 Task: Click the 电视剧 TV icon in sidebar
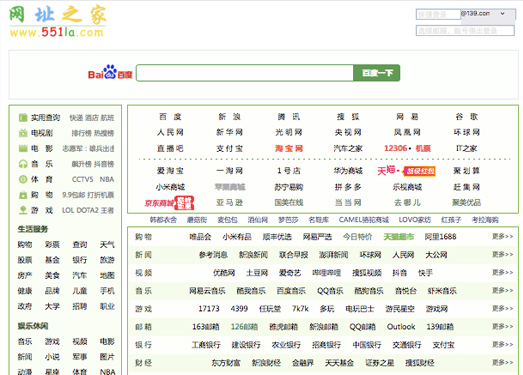click(23, 133)
